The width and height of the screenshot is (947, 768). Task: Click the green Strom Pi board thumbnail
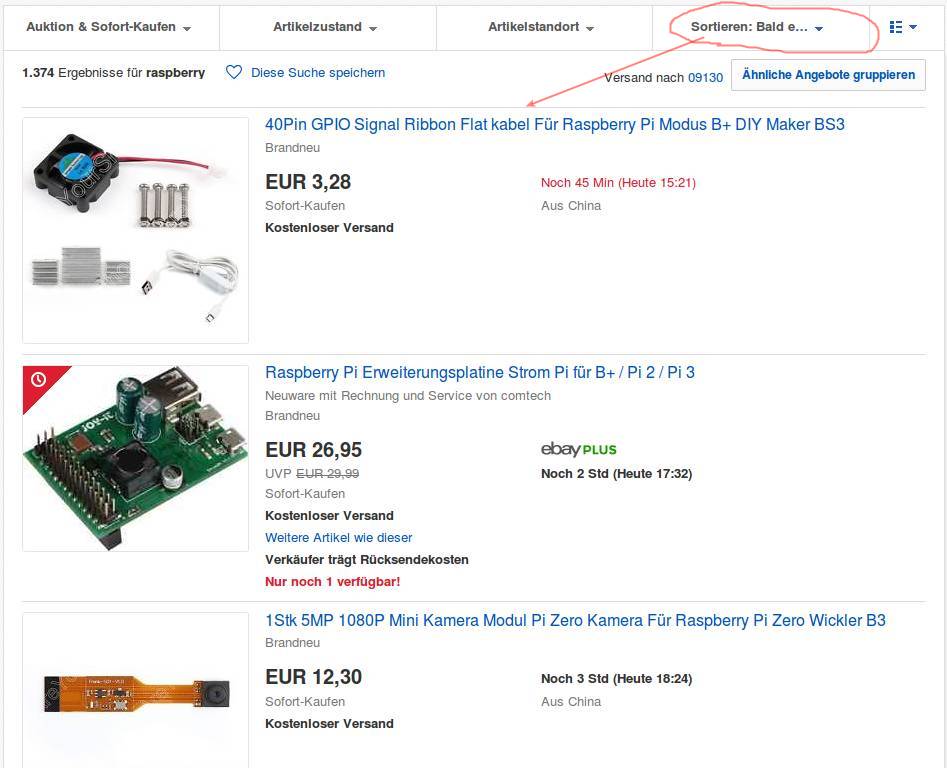click(135, 458)
